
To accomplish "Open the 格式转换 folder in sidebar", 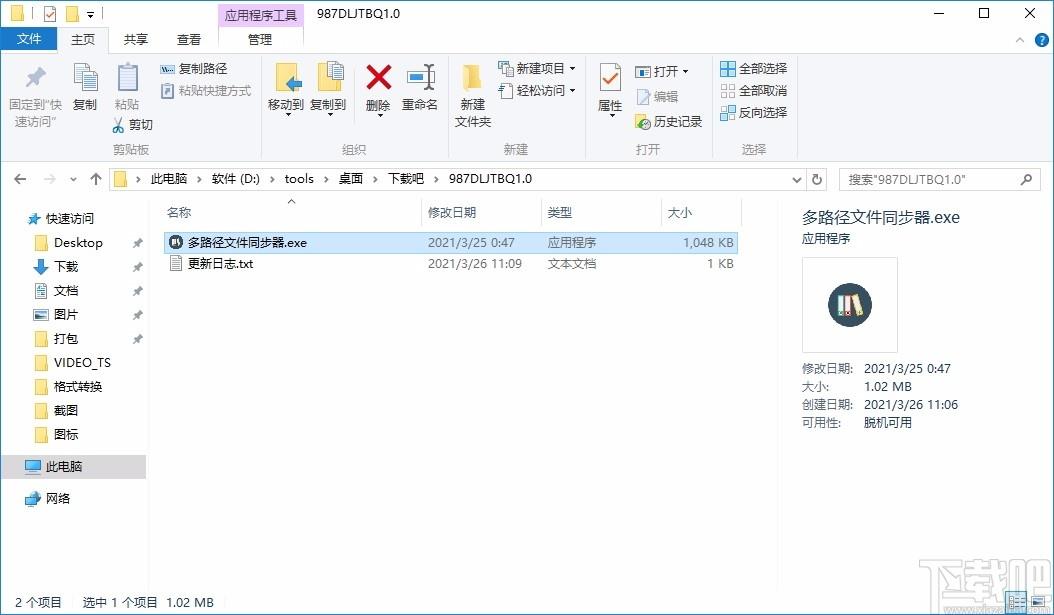I will pyautogui.click(x=78, y=386).
